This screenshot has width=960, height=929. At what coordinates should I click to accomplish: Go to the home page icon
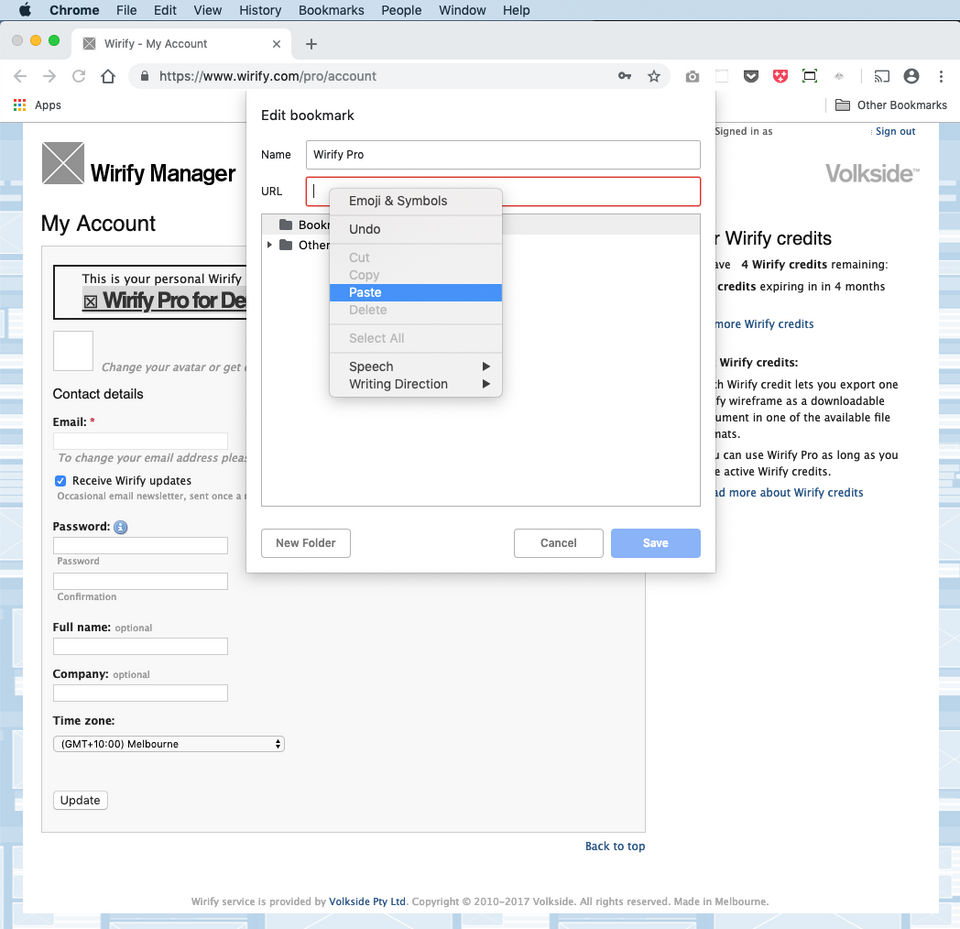[108, 76]
